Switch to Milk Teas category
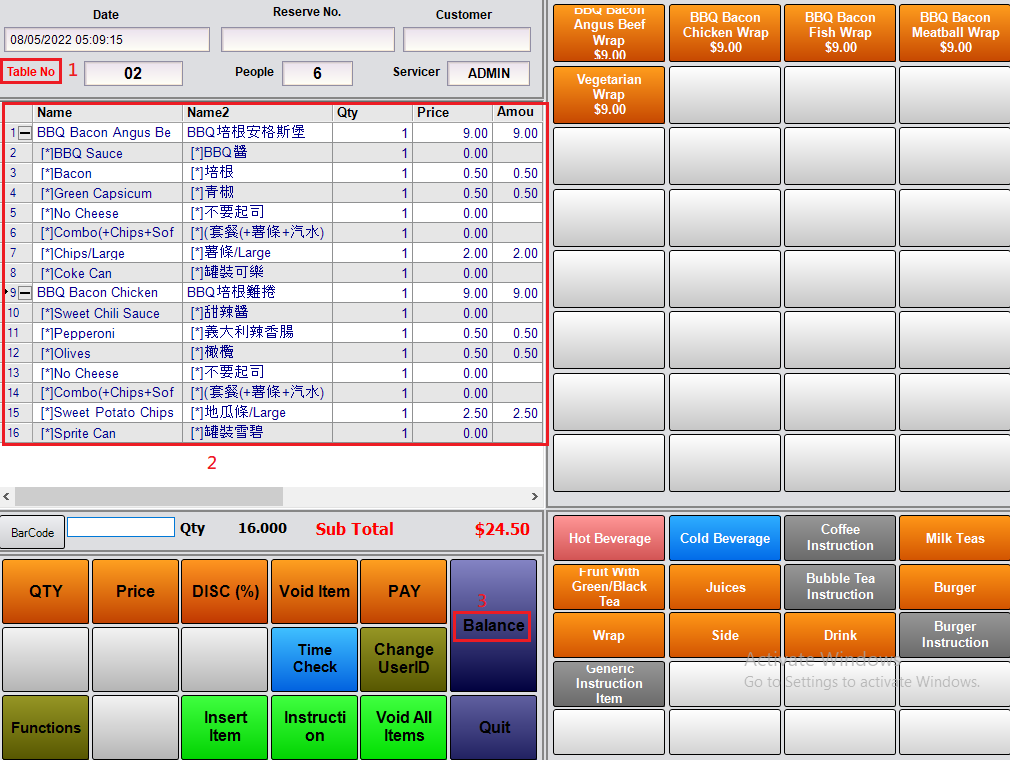The height and width of the screenshot is (760, 1010). [955, 538]
